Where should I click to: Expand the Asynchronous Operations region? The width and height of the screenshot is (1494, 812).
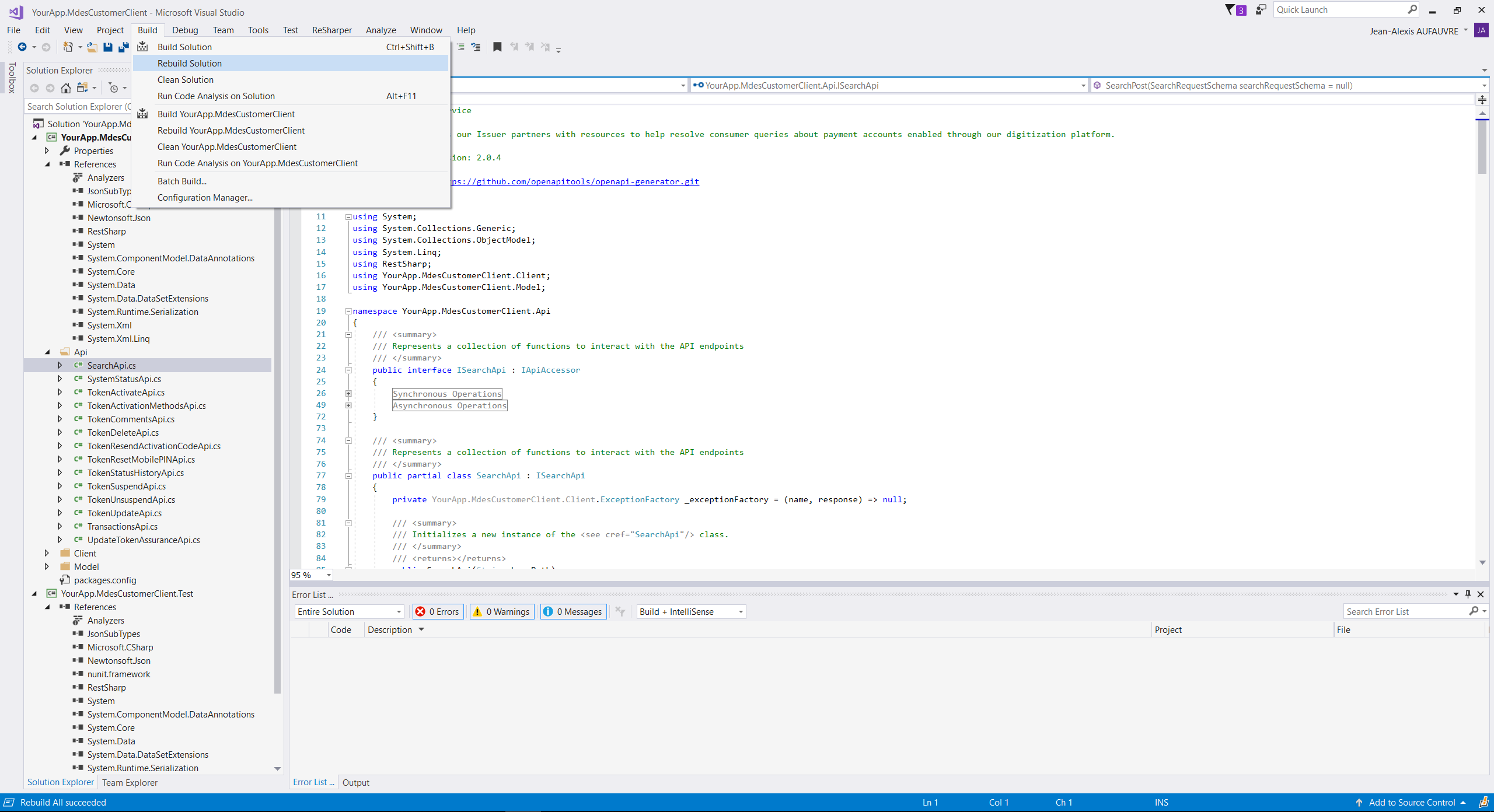pos(348,405)
